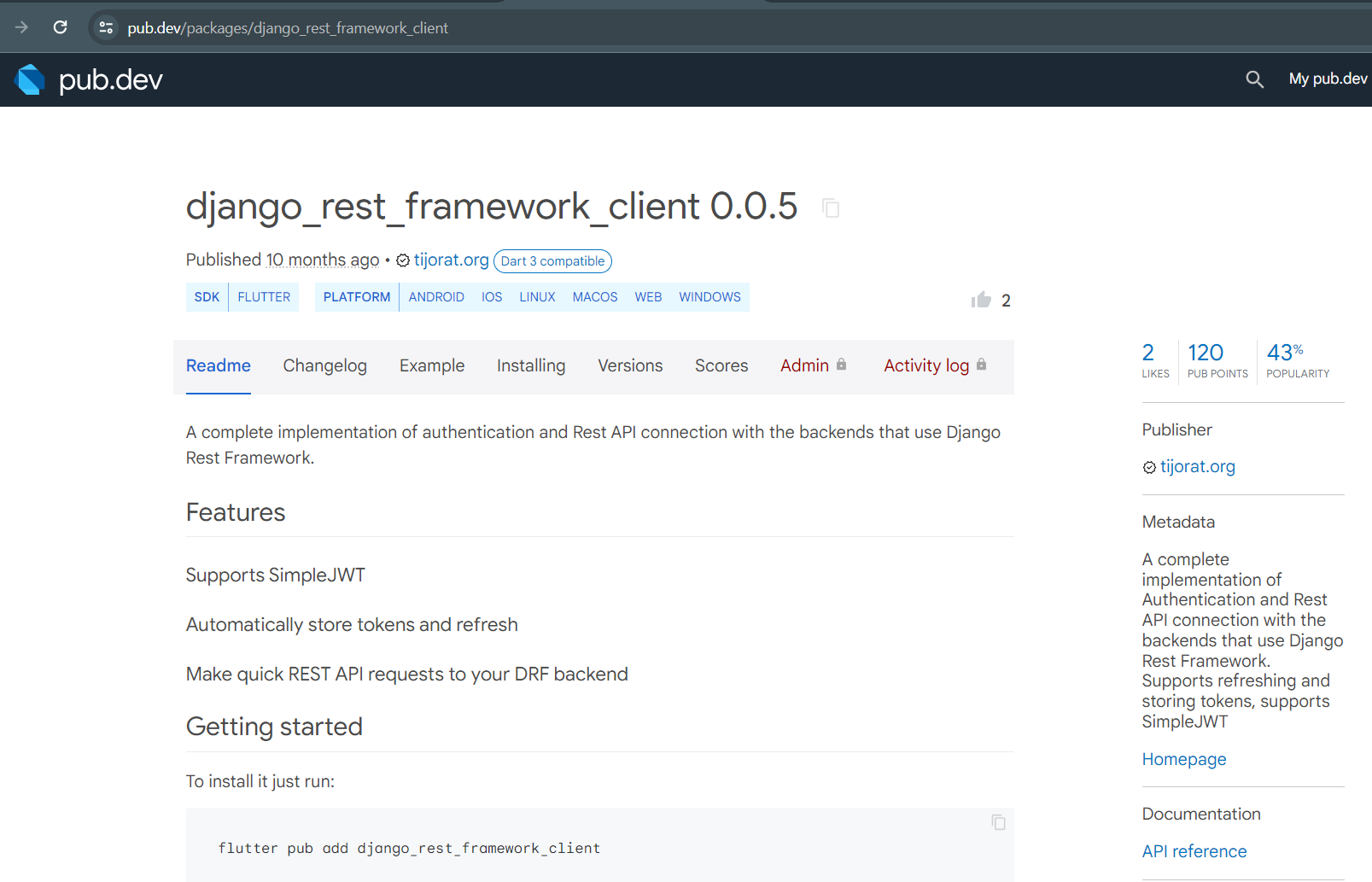1372x882 pixels.
Task: Switch to the Changelog tab
Action: pos(324,365)
